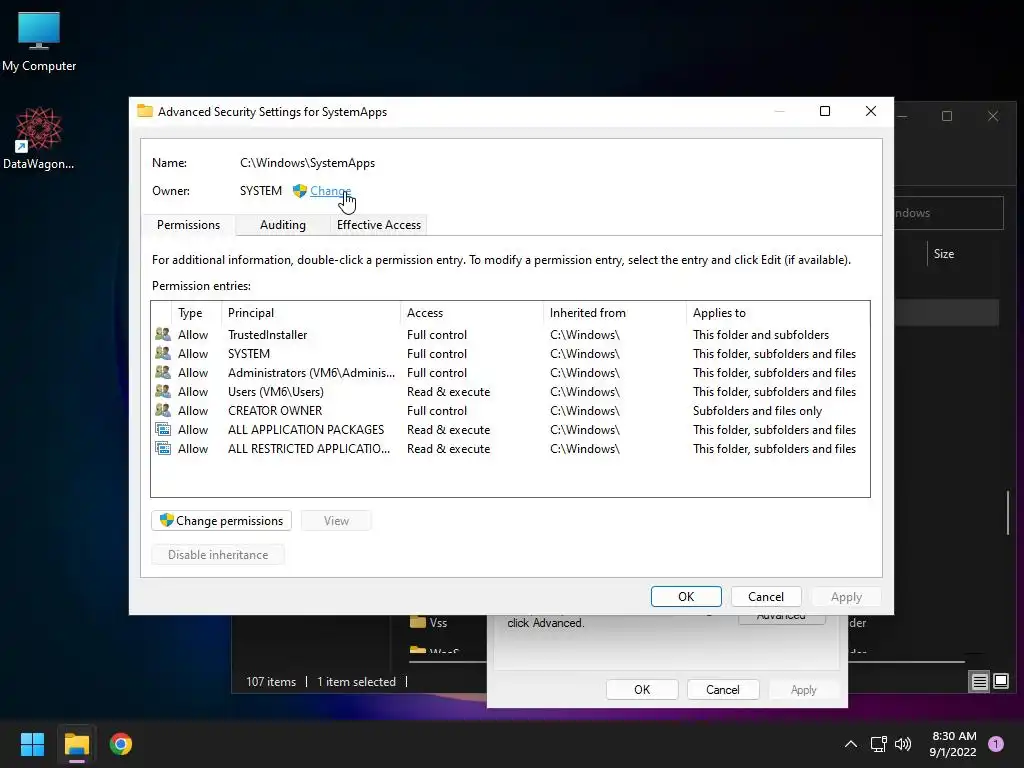Click the Size column in File Explorer
Screen dimensions: 1024x768
[944, 253]
